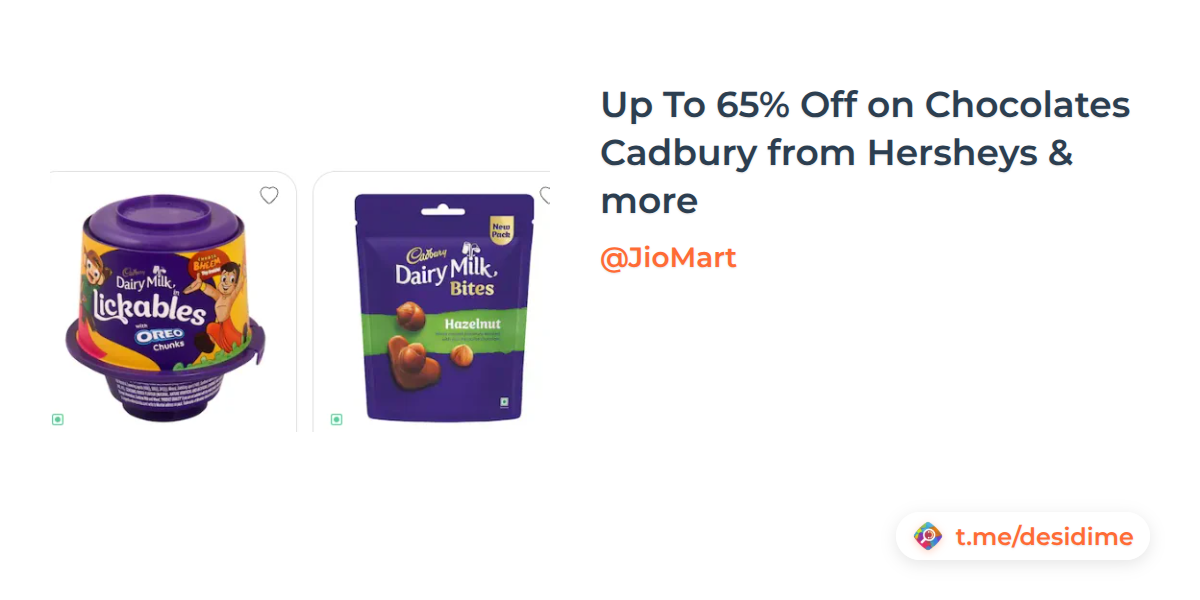This screenshot has width=1200, height=600.
Task: Open the @JioMart store link
Action: (x=668, y=258)
